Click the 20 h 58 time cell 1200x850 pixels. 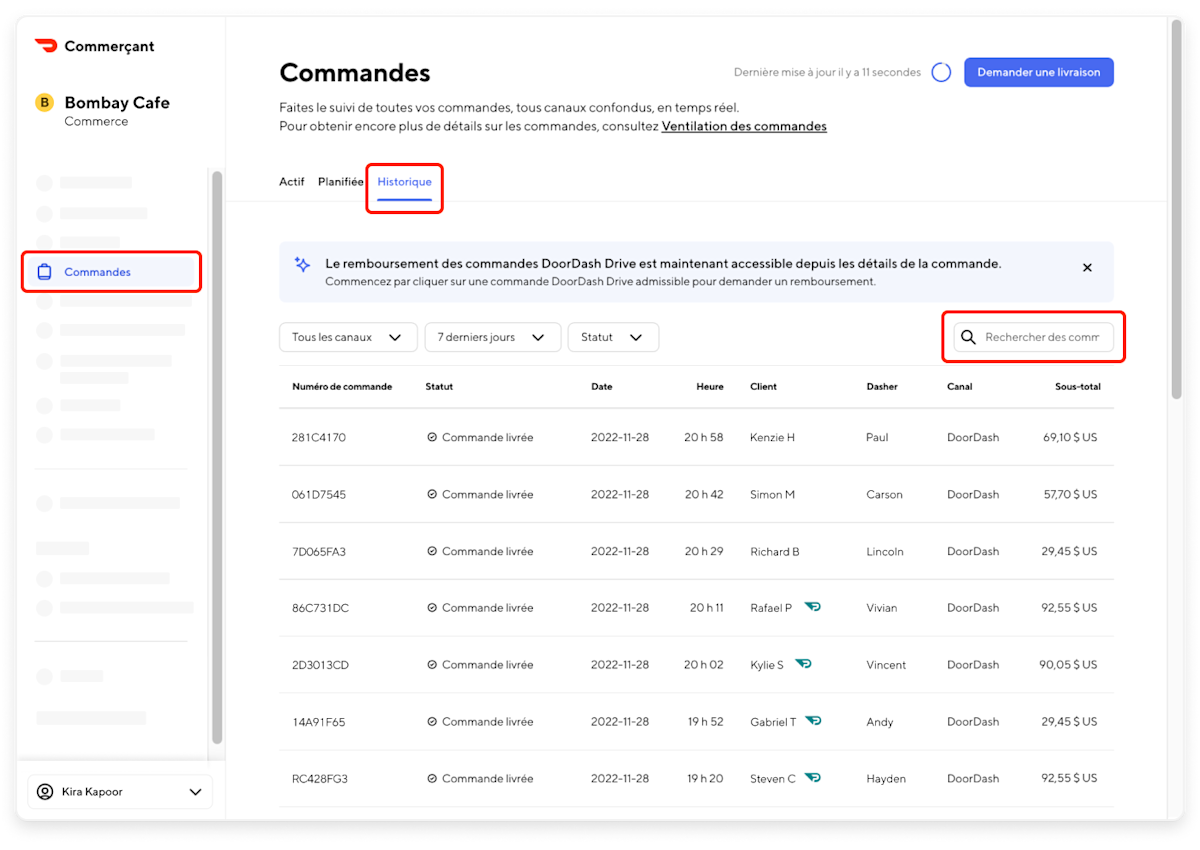(x=704, y=437)
